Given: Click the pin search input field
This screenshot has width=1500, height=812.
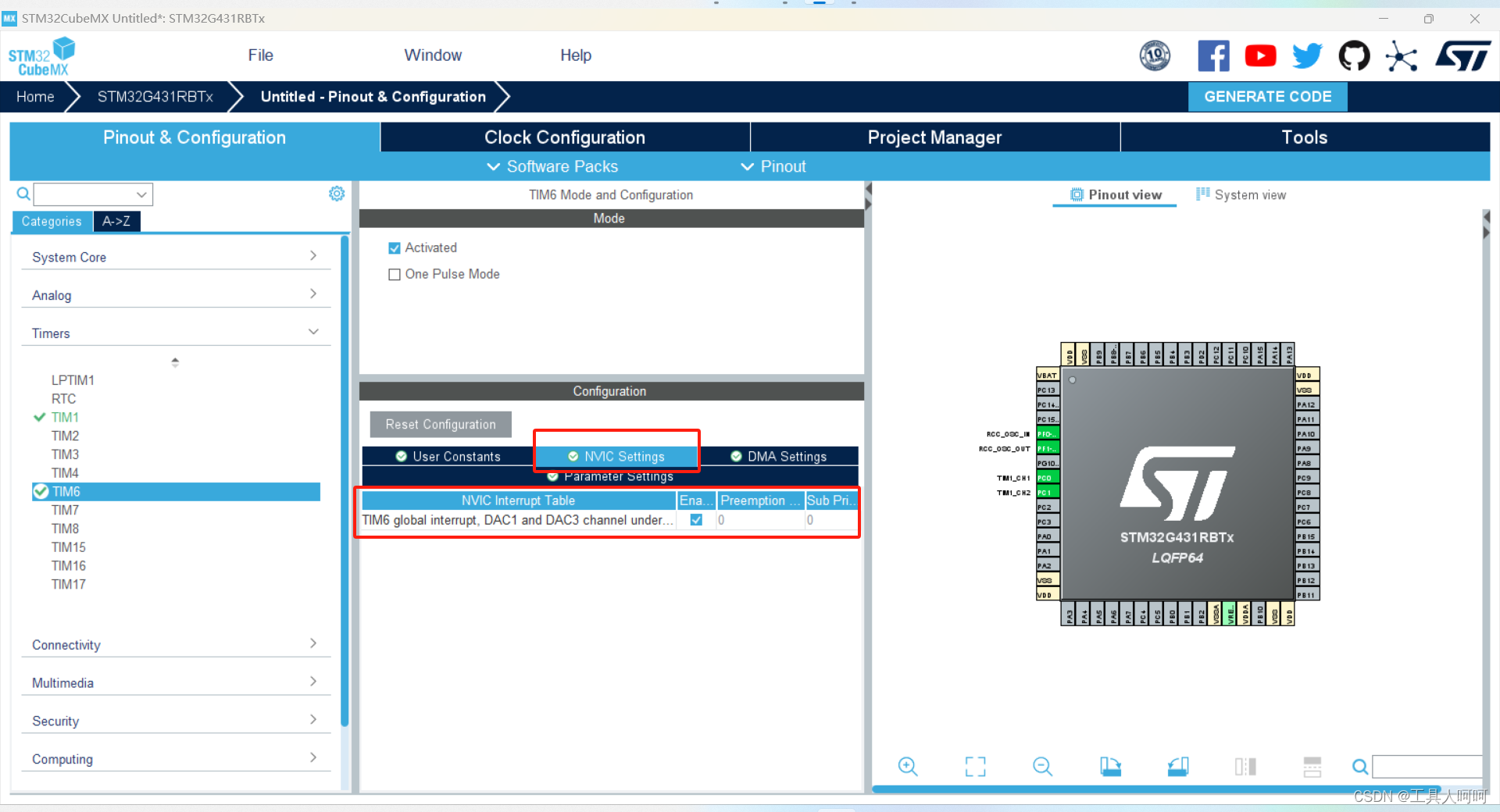Looking at the screenshot, I should point(1427,767).
